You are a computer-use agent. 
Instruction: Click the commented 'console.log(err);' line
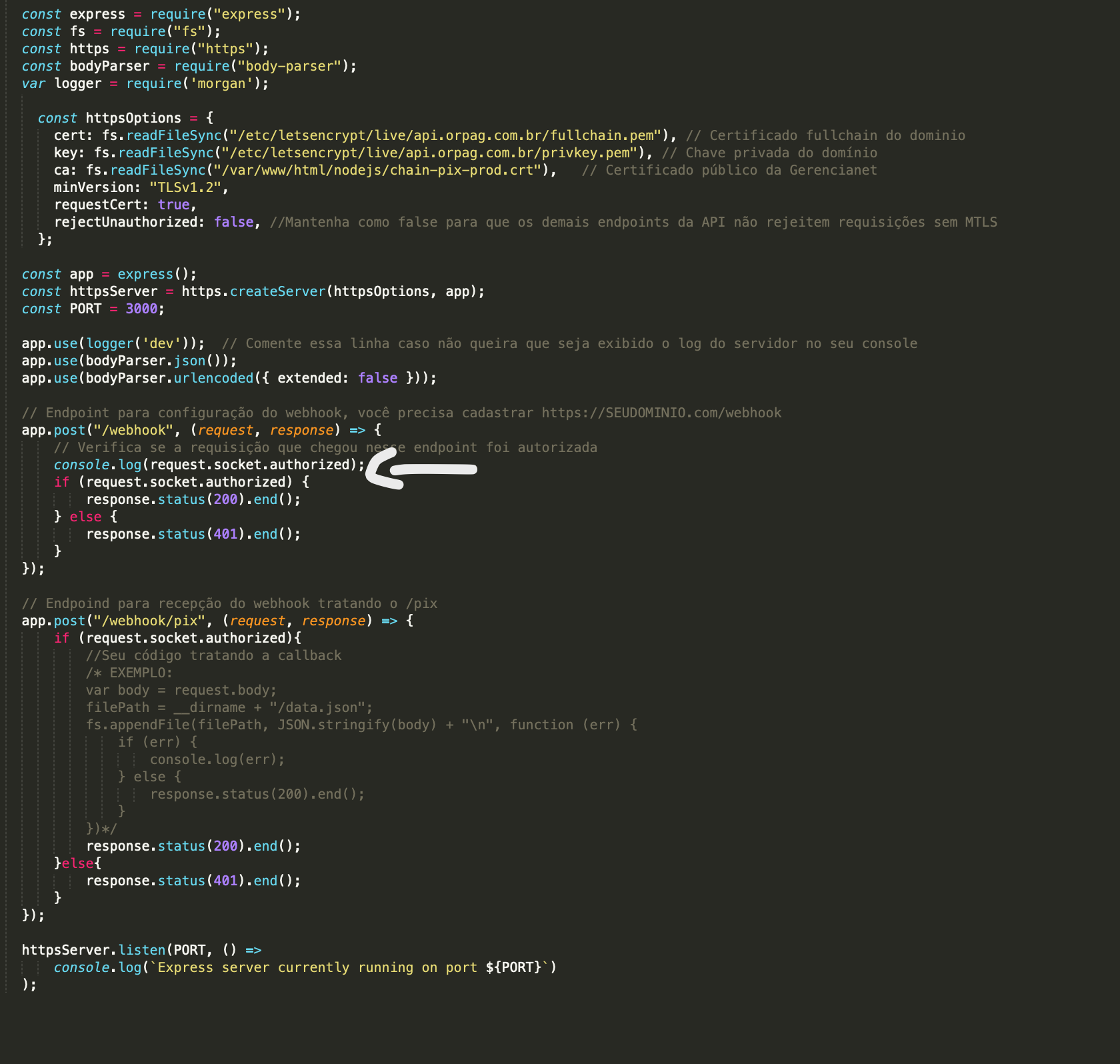(217, 759)
